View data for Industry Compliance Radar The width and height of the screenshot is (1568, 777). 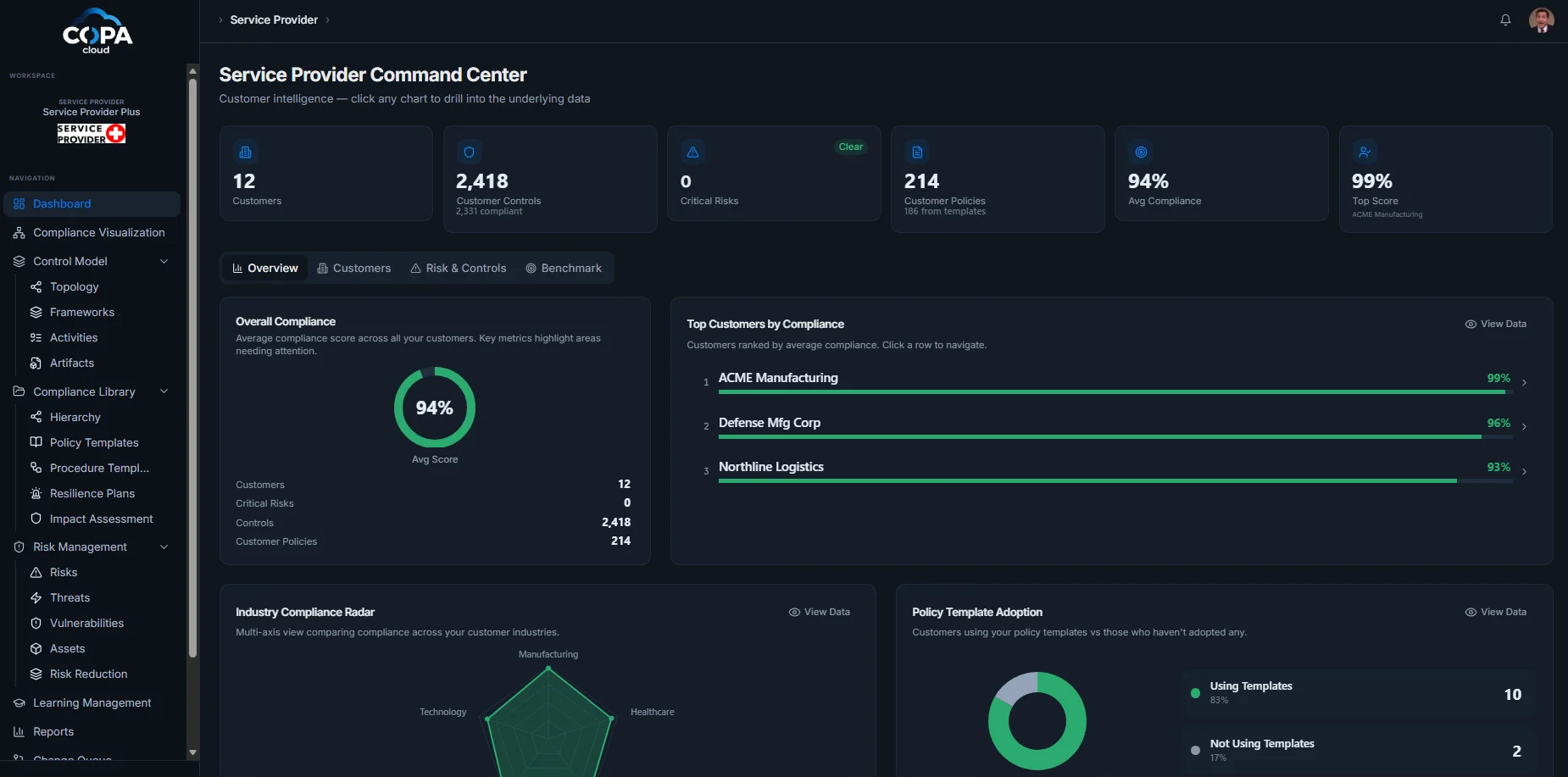click(819, 613)
